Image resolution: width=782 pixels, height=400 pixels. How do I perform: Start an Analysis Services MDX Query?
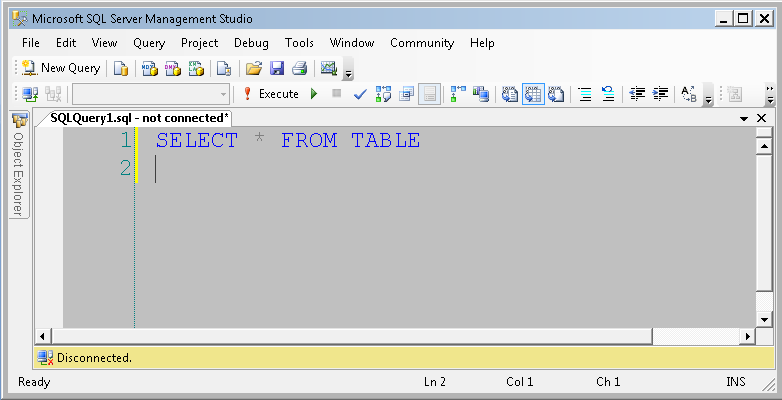pyautogui.click(x=150, y=68)
